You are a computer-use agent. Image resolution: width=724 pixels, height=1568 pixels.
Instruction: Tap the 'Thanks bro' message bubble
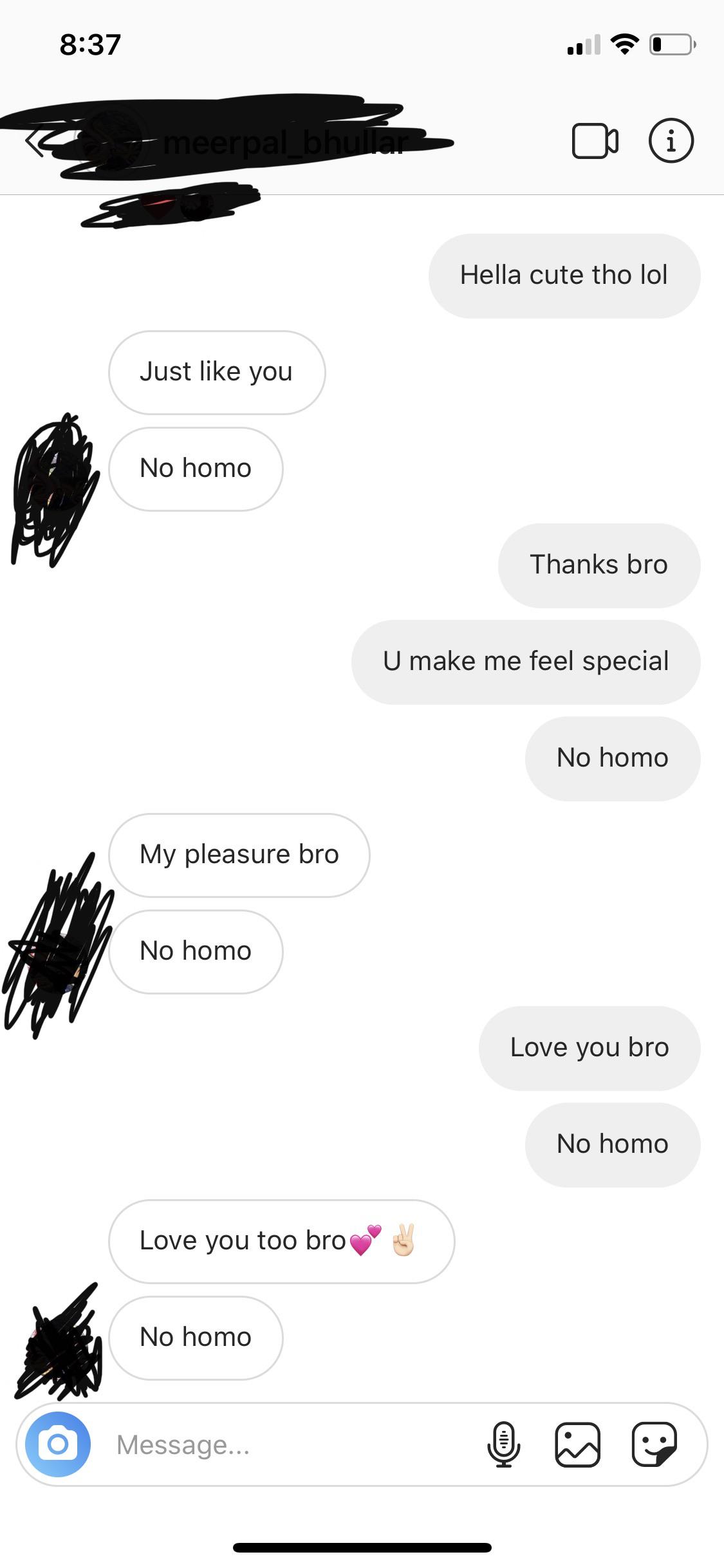tap(599, 565)
